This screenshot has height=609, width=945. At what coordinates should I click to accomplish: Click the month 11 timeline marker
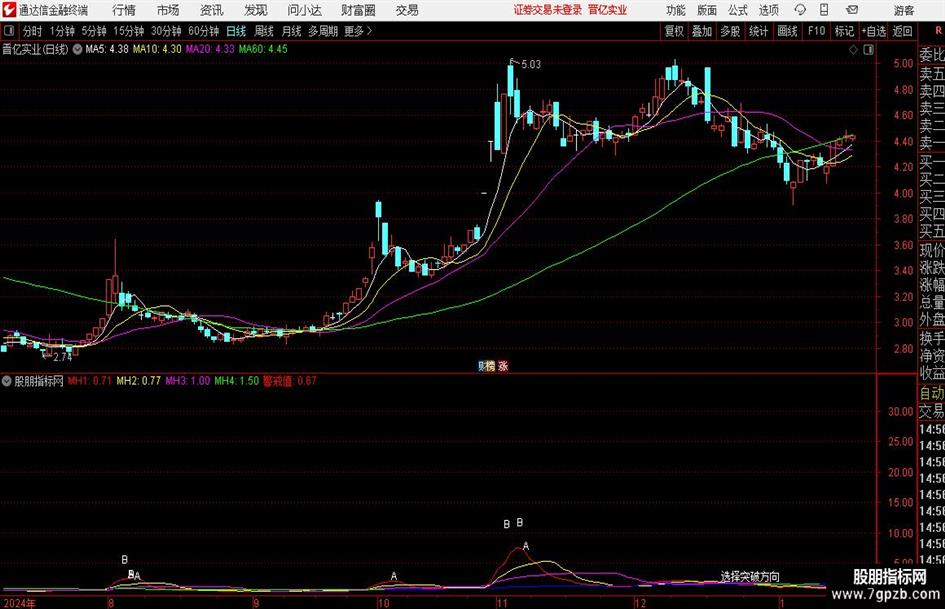click(x=502, y=603)
